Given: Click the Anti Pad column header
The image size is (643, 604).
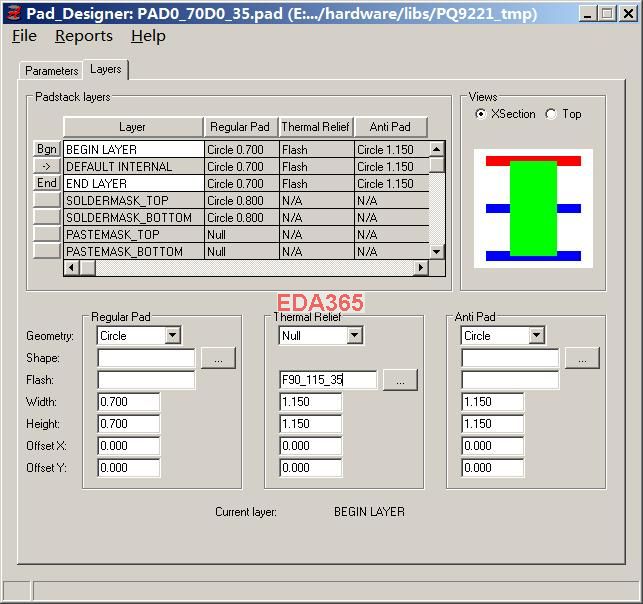Looking at the screenshot, I should (391, 127).
